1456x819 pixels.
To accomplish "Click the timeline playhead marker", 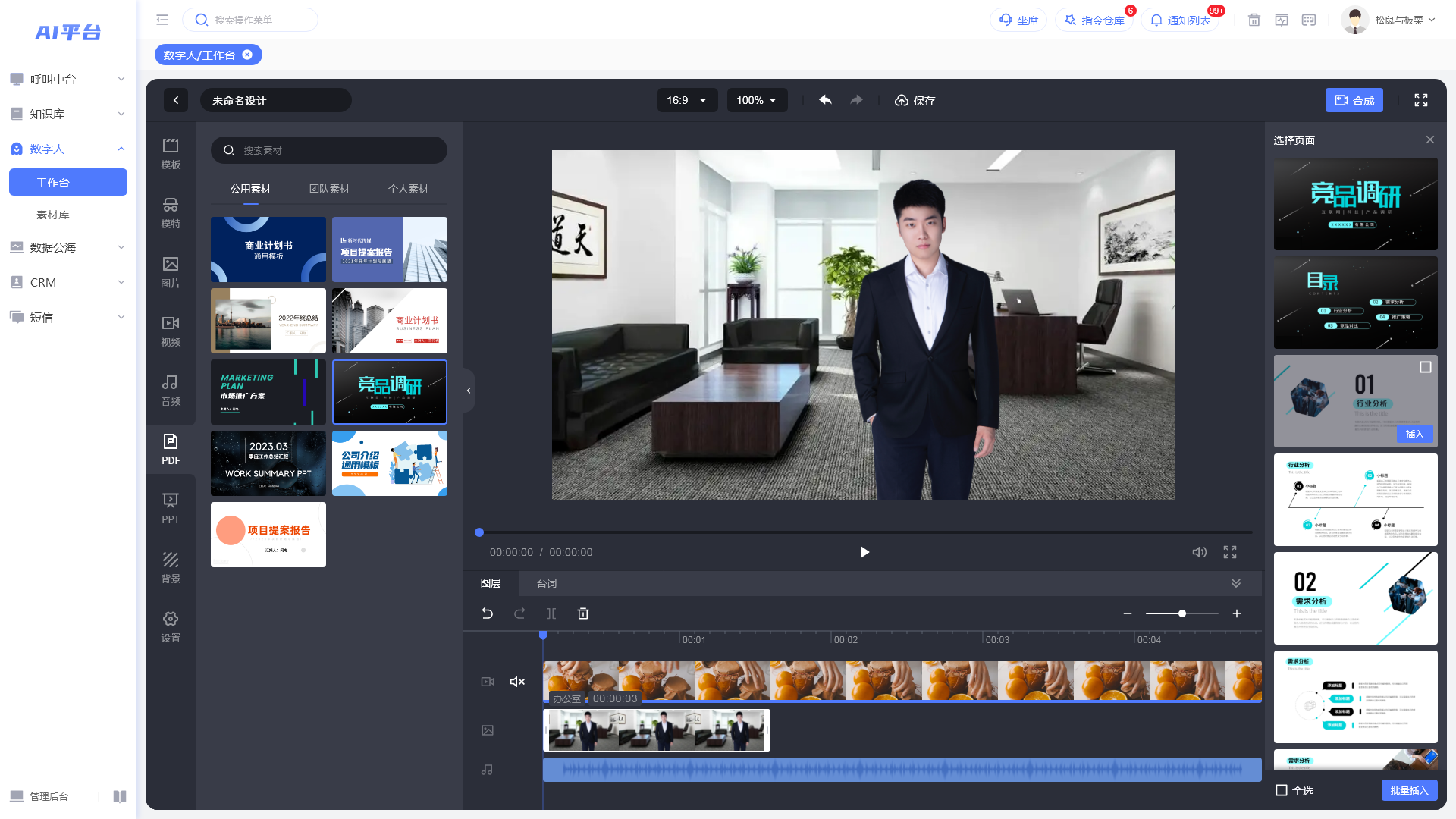I will coord(543,635).
